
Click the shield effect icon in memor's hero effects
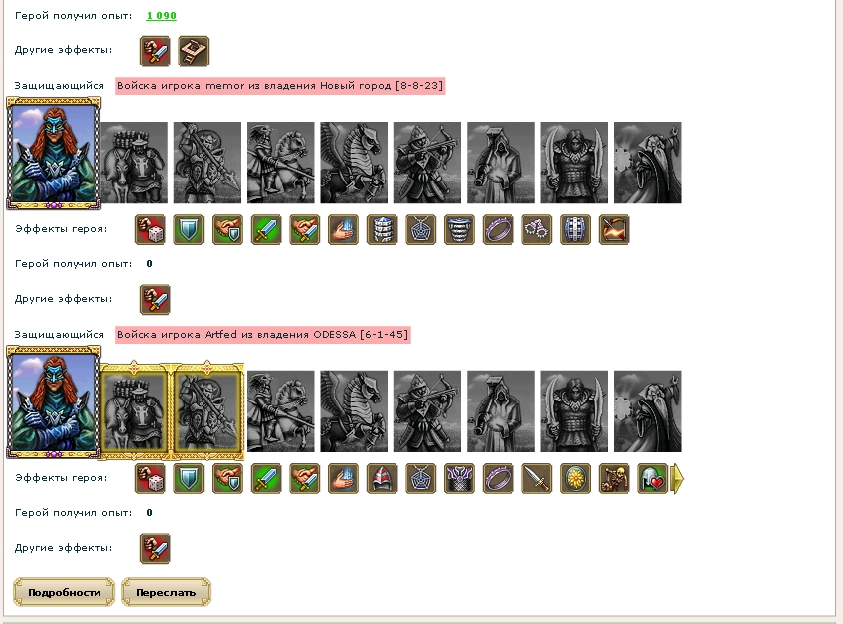[189, 229]
